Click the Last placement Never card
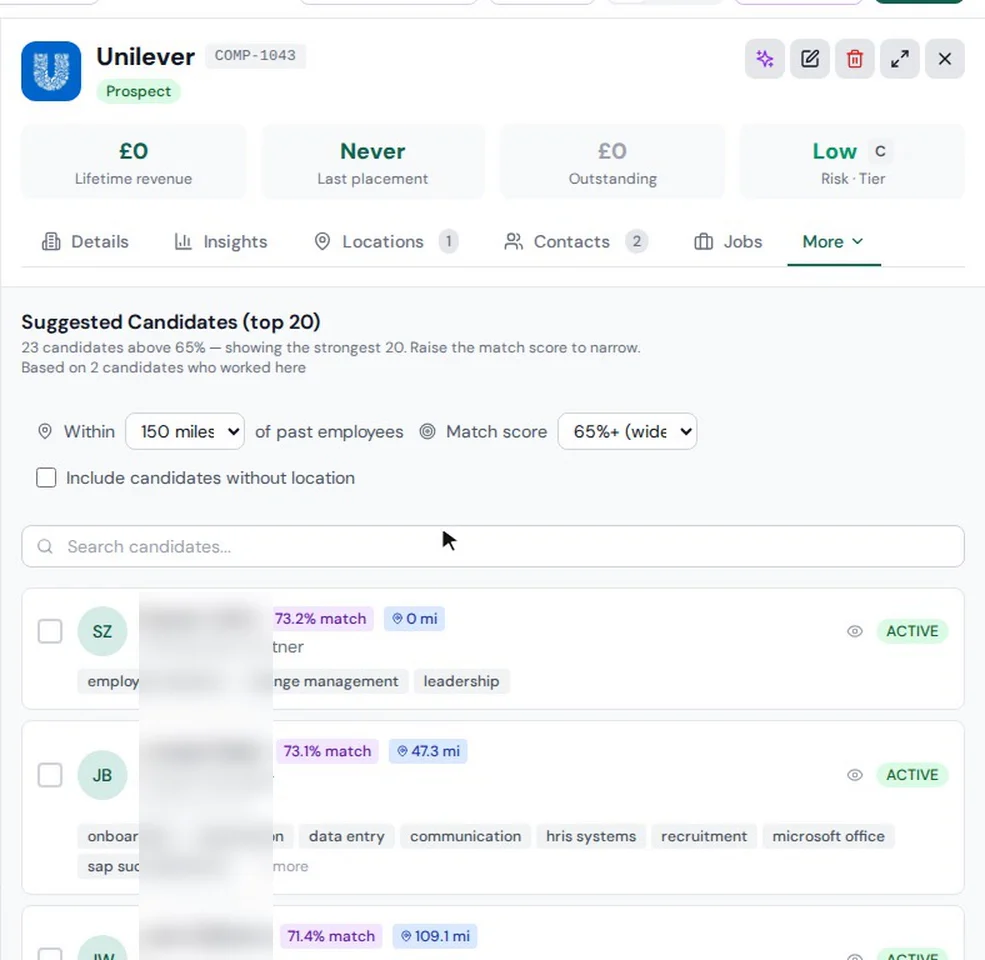The height and width of the screenshot is (960, 985). click(373, 162)
